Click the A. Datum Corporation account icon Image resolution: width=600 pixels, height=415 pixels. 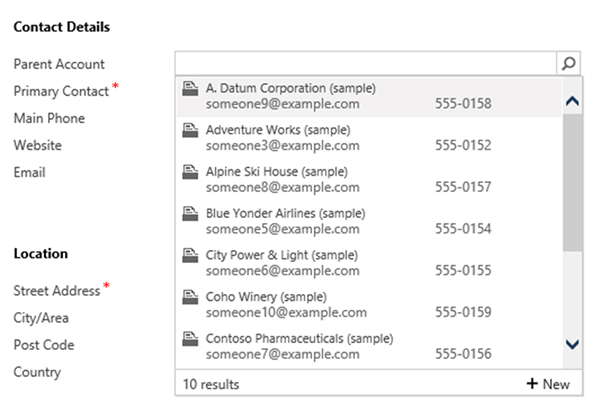(189, 89)
